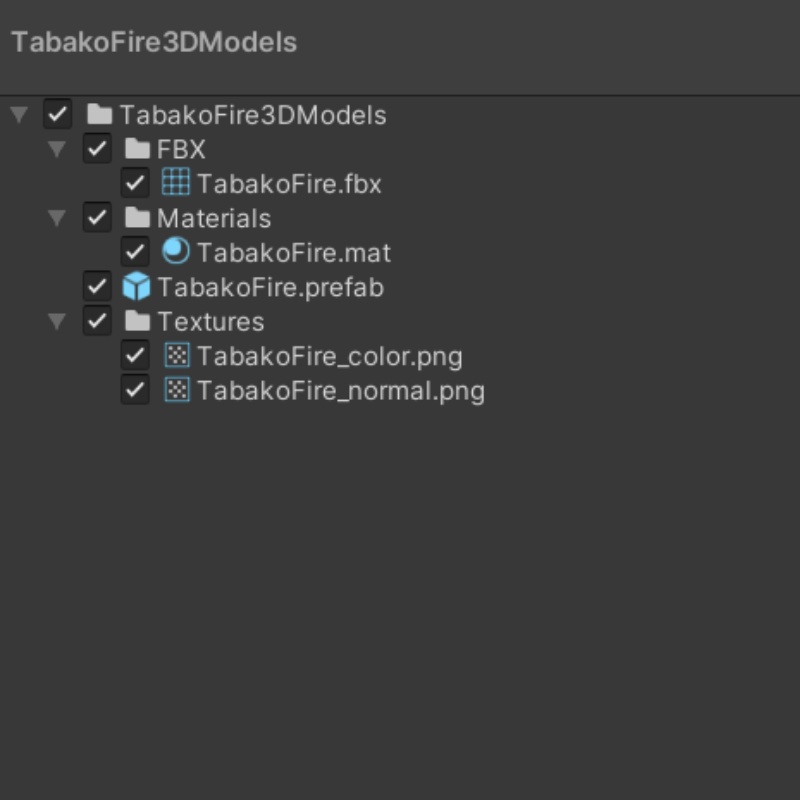Click the TabakoFire3DModels package title header
Screen dimensions: 800x800
[154, 43]
